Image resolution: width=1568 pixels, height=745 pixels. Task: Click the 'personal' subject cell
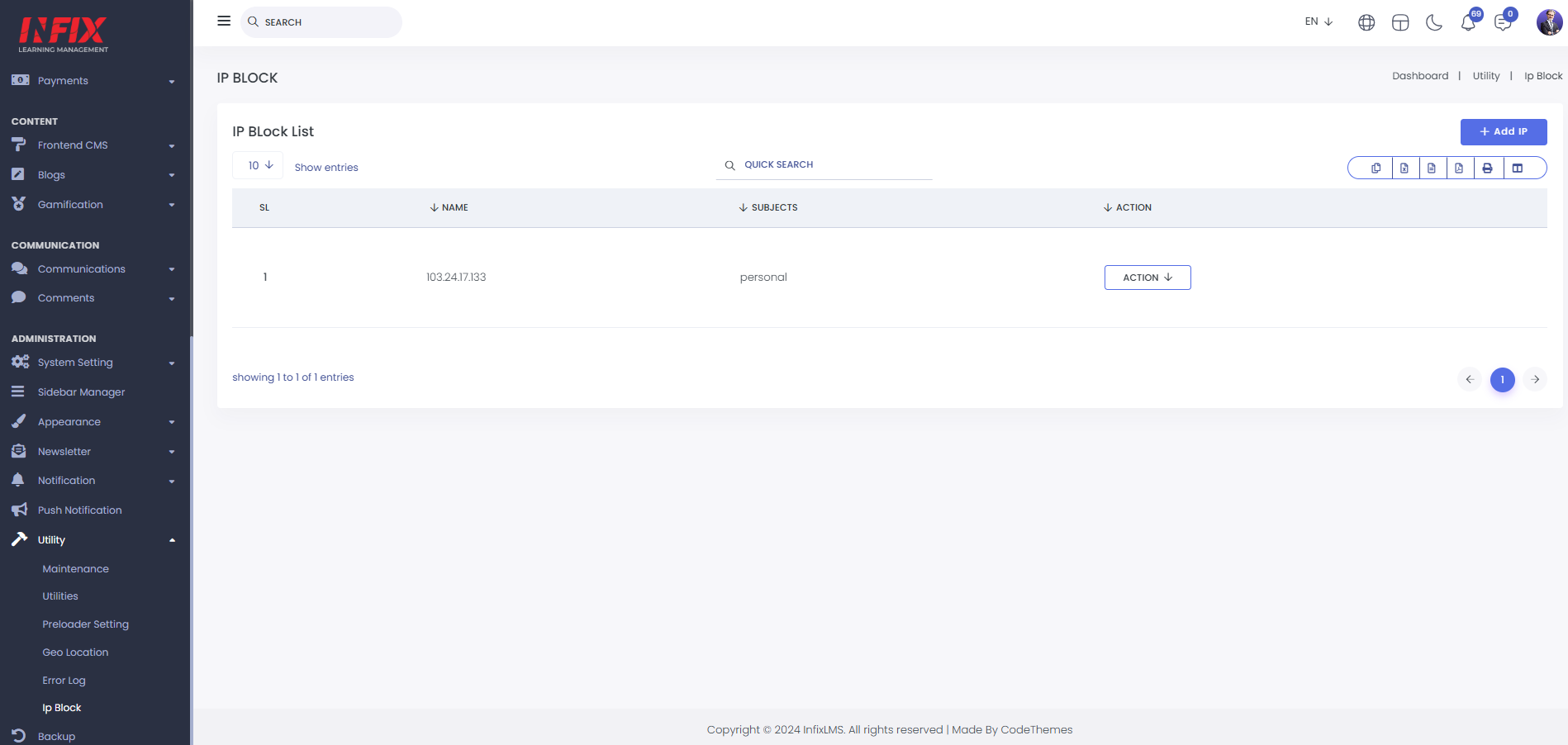pyautogui.click(x=763, y=277)
